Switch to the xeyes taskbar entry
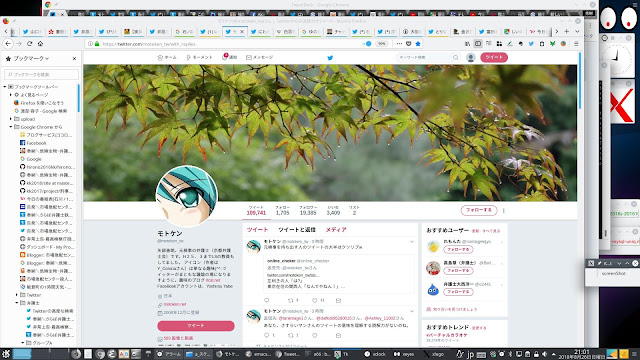The width and height of the screenshot is (640, 360). tap(404, 354)
